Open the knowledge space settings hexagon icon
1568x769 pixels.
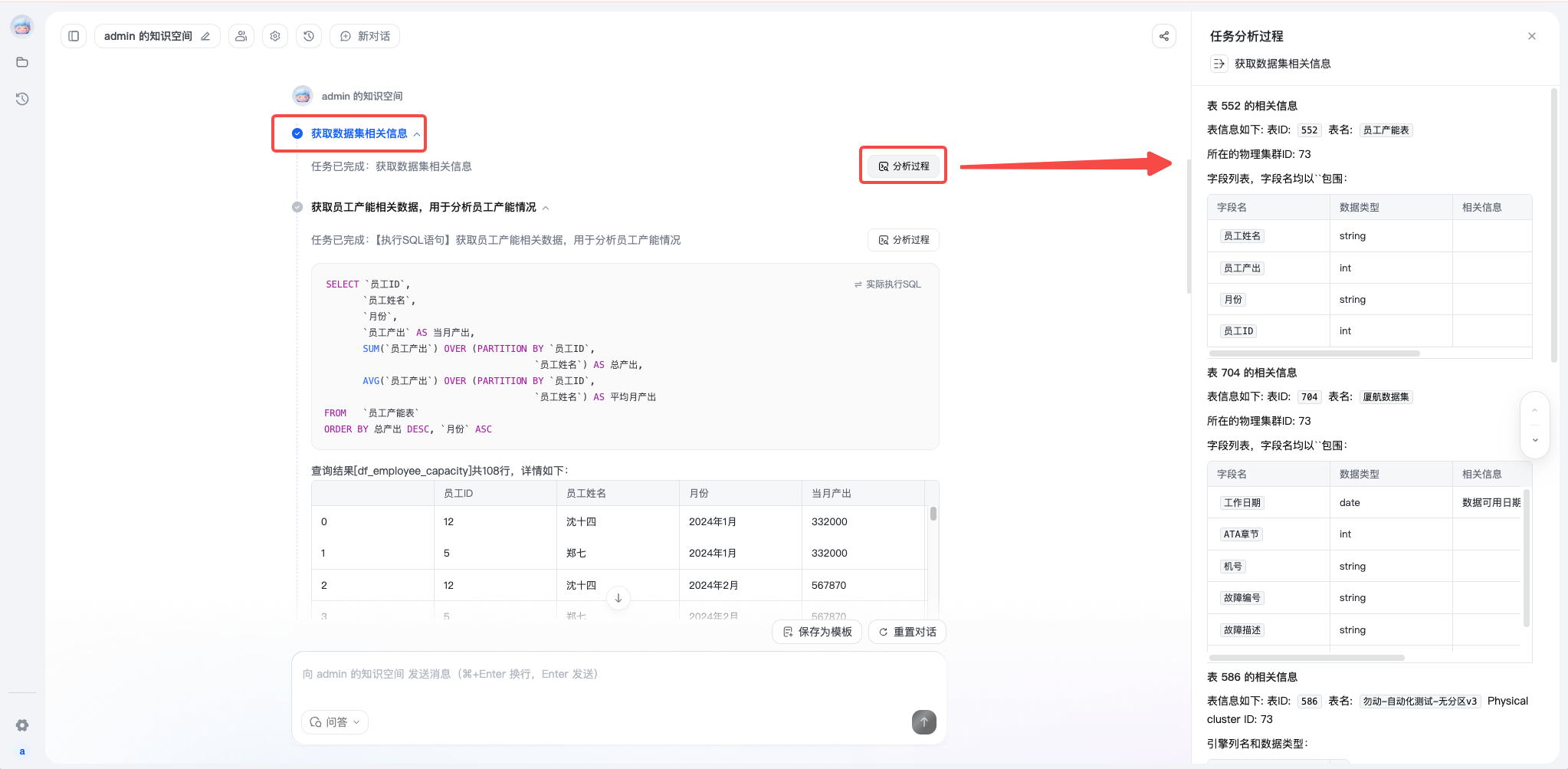(275, 36)
